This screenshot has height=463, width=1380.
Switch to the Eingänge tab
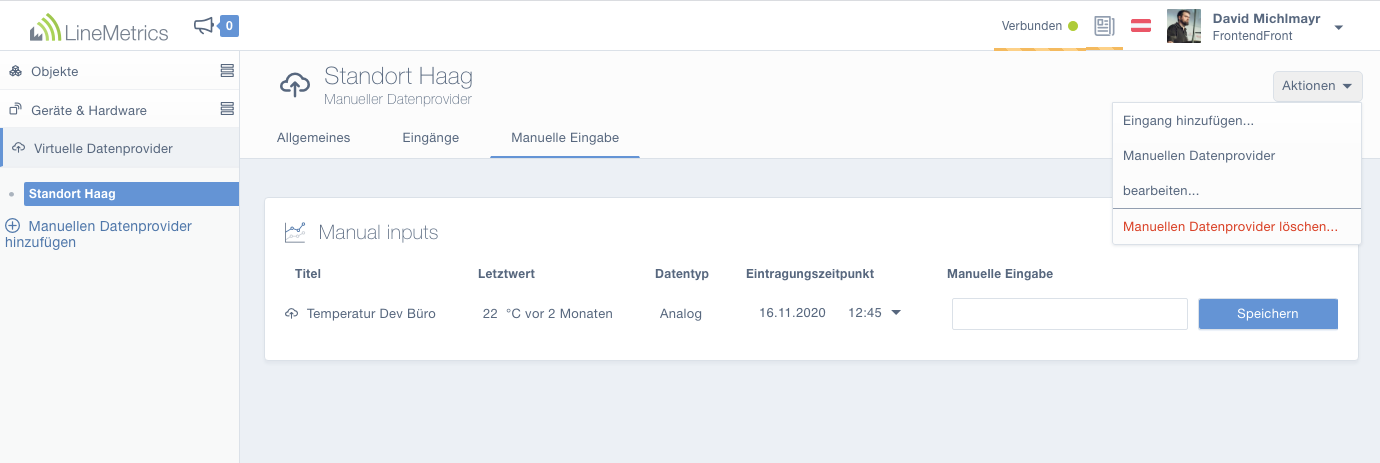[430, 138]
